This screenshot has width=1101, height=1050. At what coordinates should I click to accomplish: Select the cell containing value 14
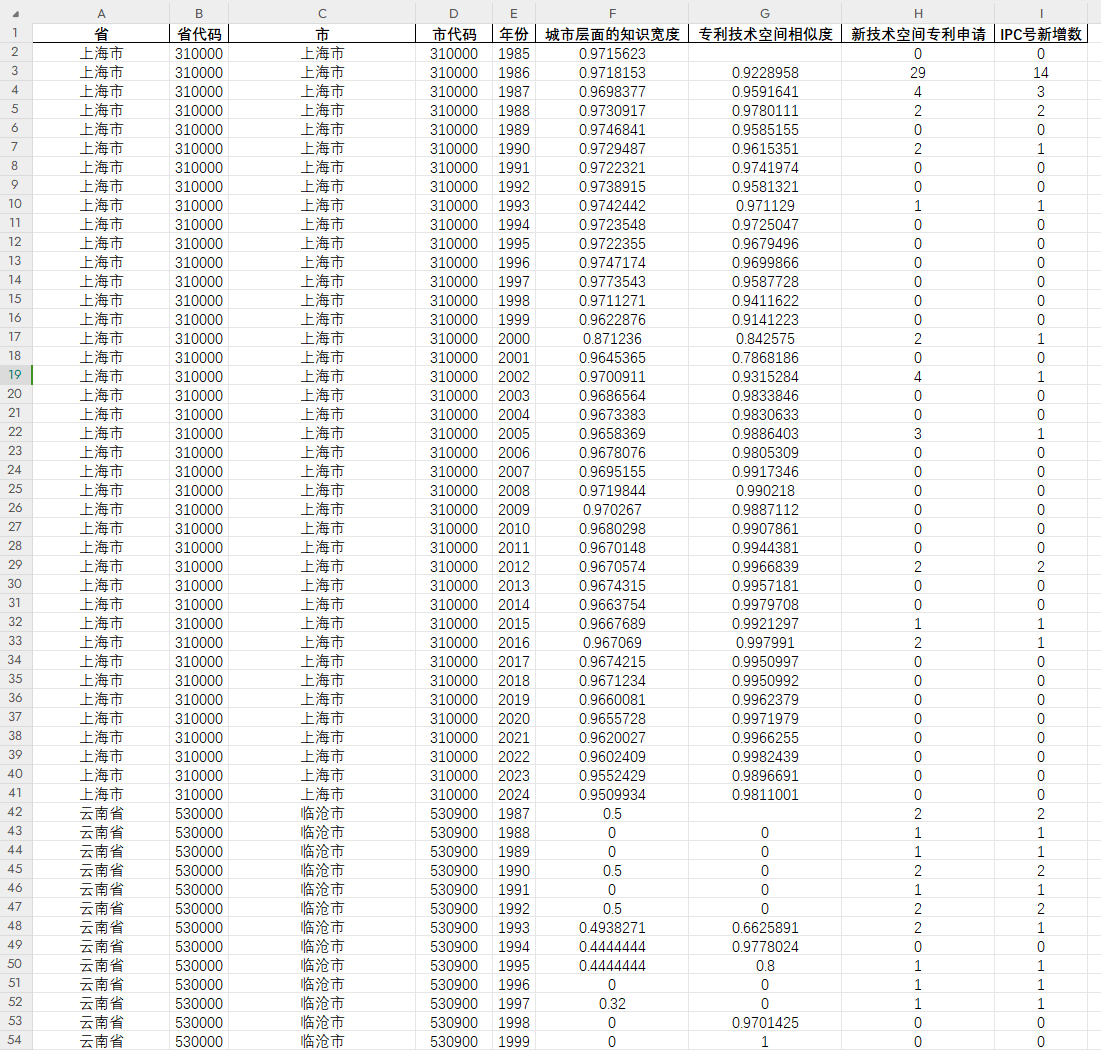[x=1041, y=72]
